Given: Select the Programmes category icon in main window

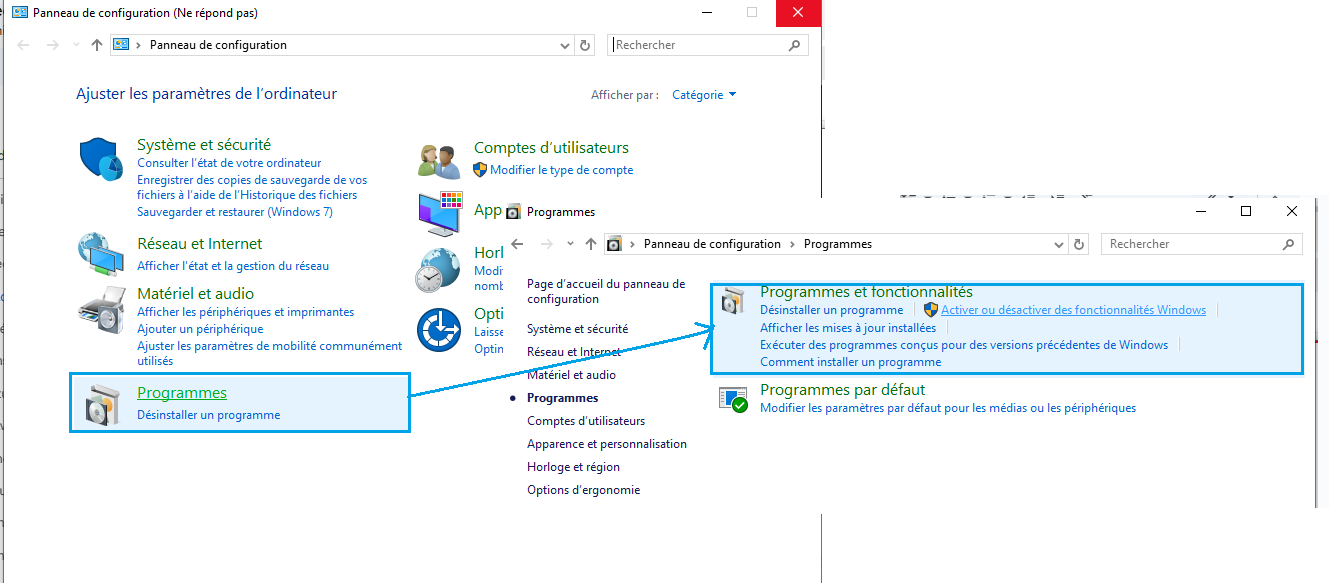Looking at the screenshot, I should [104, 403].
